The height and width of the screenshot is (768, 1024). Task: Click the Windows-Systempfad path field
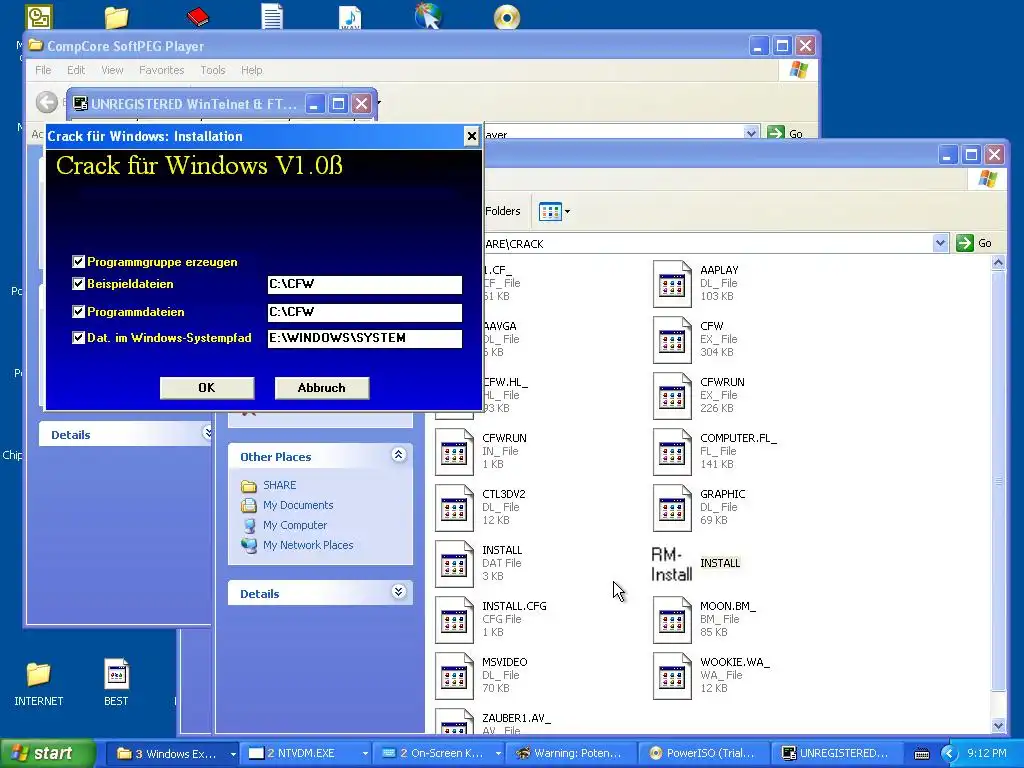coord(364,338)
